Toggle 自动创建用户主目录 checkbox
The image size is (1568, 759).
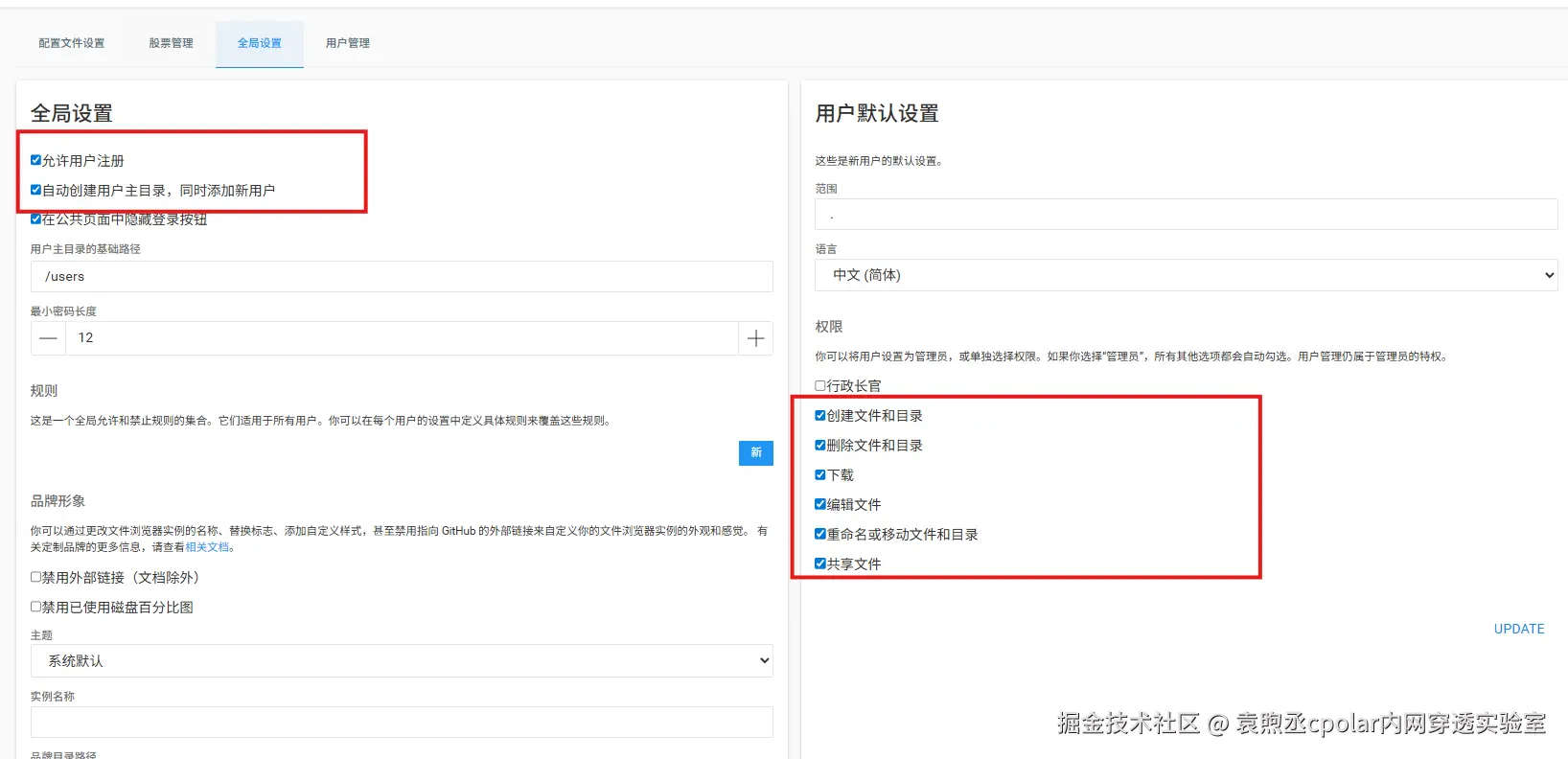pos(35,190)
